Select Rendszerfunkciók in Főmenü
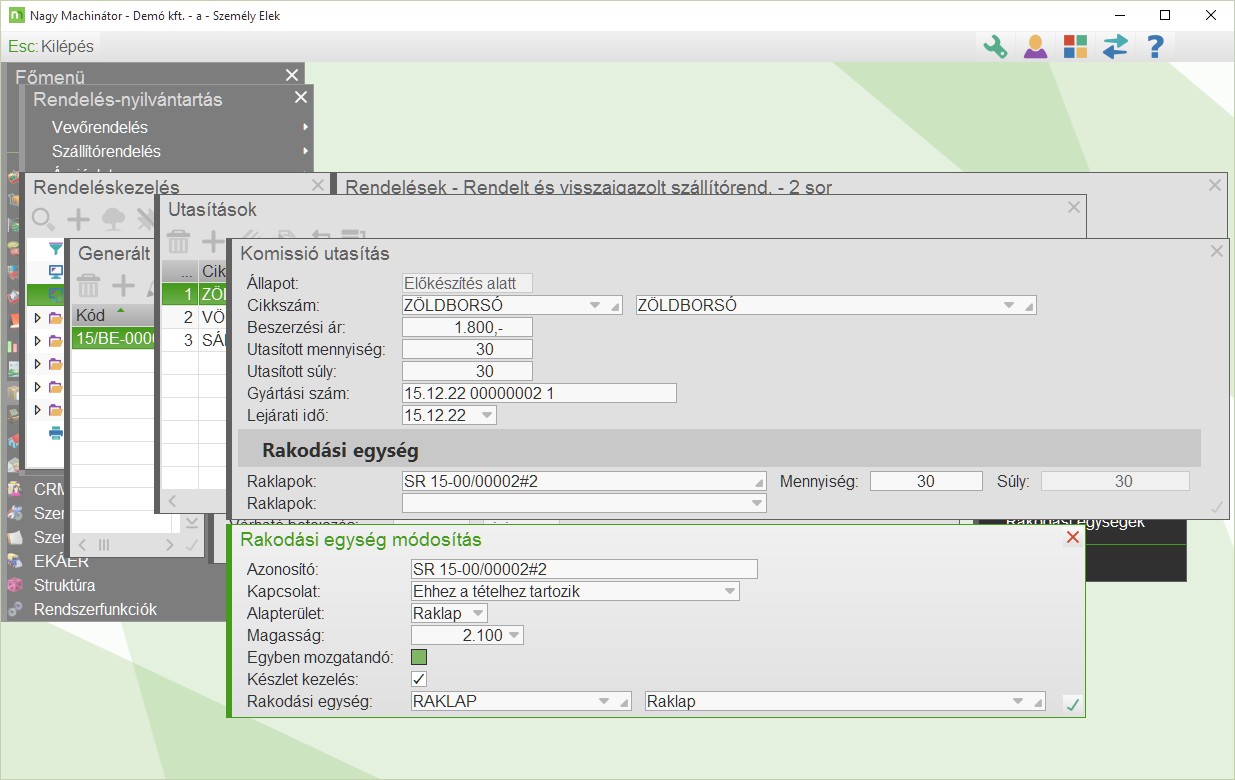The image size is (1235, 780). point(95,609)
